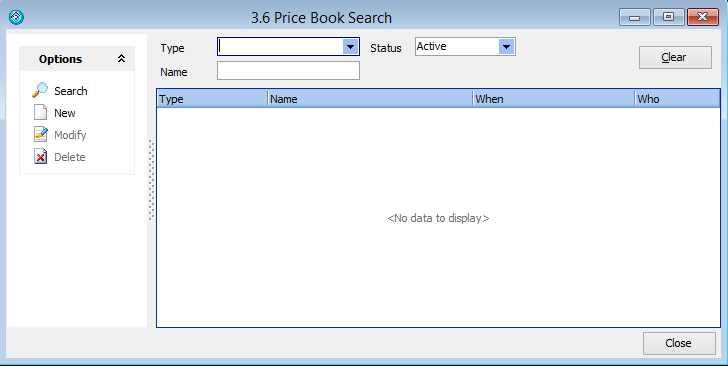This screenshot has width=728, height=366.
Task: Sort by the Type column header
Action: click(212, 99)
